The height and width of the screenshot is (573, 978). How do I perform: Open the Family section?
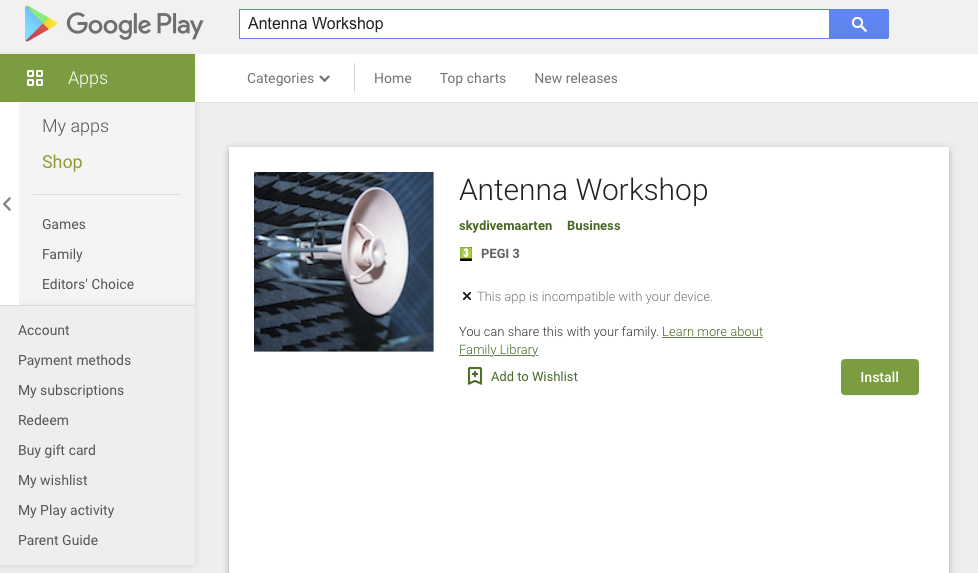62,254
